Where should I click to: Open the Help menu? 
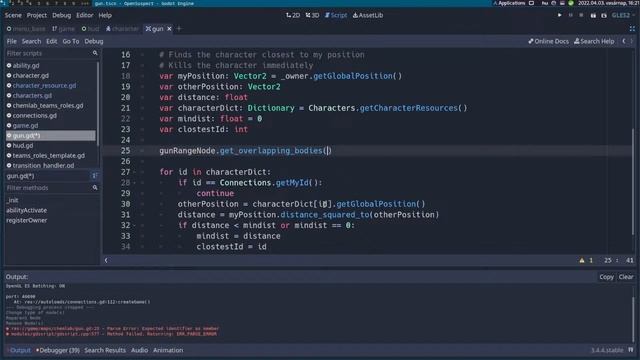[105, 15]
